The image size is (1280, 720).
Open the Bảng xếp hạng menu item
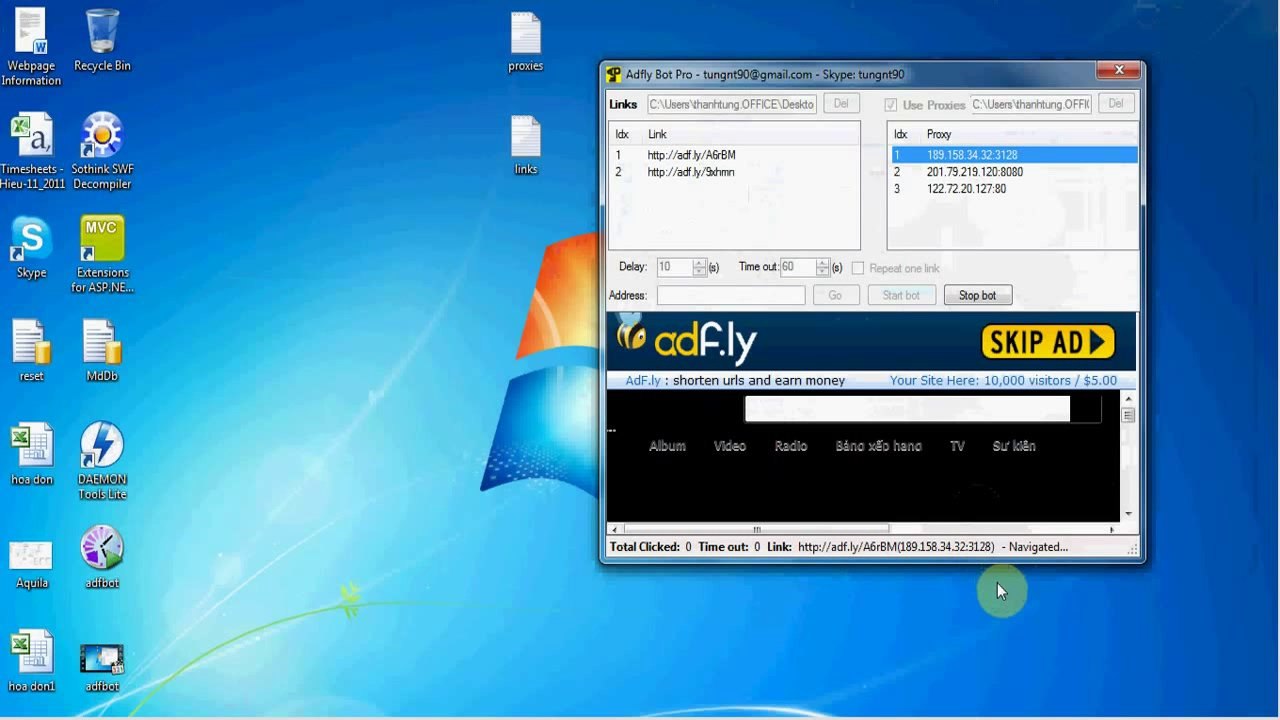tap(879, 446)
